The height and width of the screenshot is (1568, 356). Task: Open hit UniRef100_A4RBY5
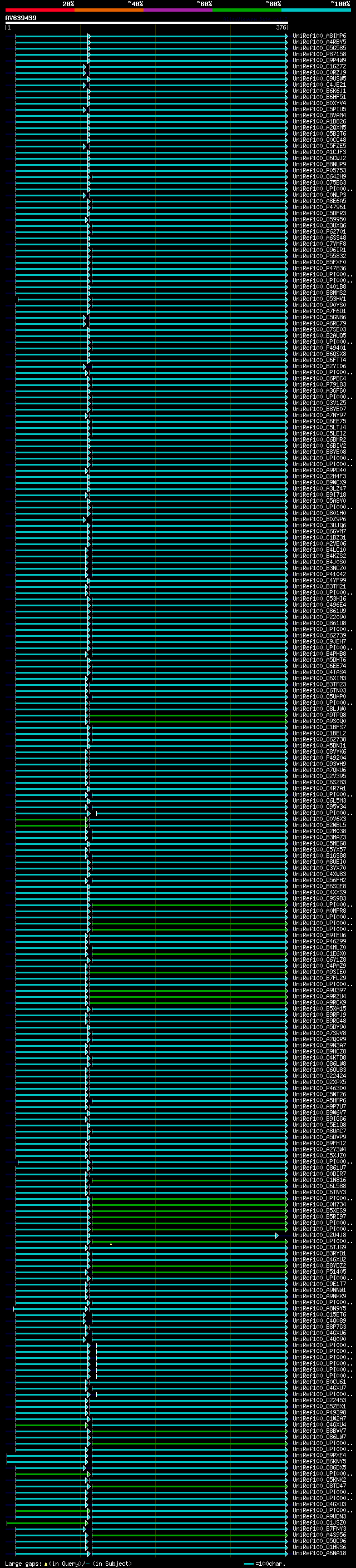tap(319, 42)
